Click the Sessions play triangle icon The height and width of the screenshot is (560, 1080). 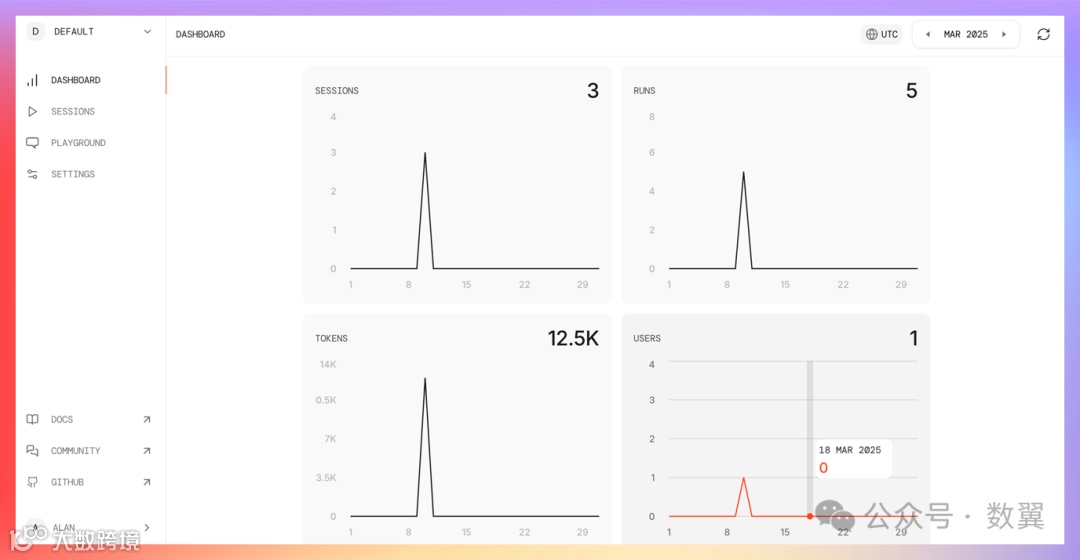pyautogui.click(x=32, y=112)
